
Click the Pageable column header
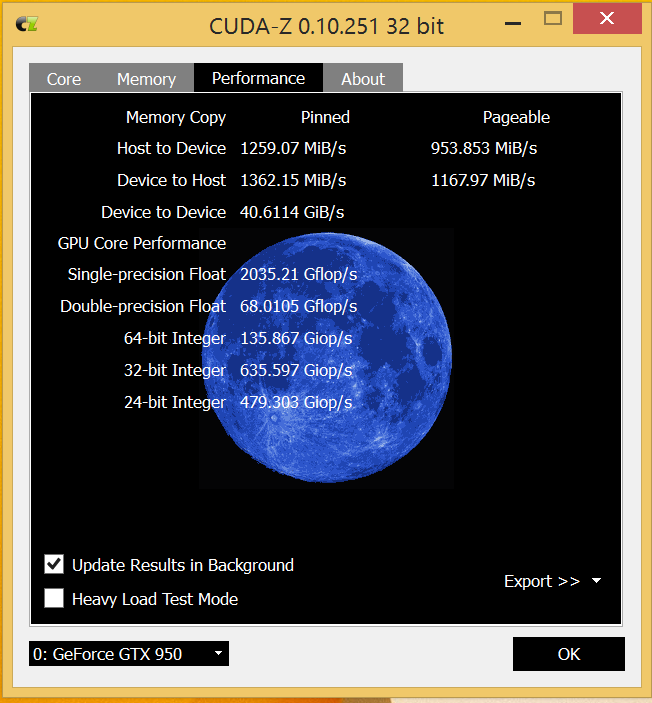click(516, 117)
